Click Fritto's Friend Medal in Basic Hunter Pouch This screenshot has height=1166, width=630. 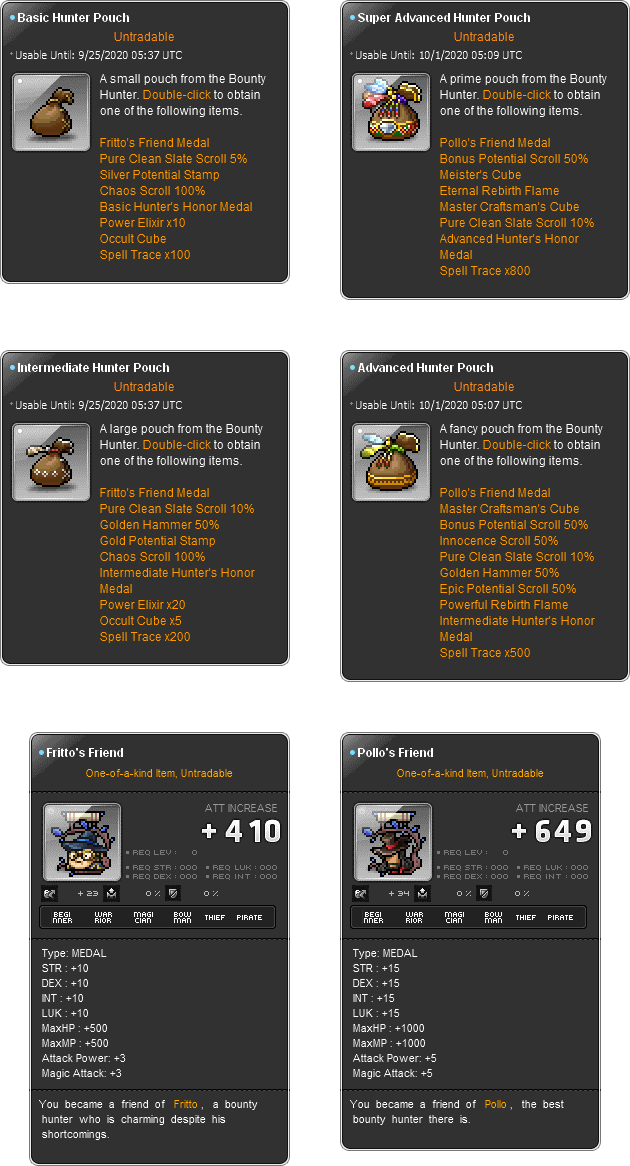155,143
